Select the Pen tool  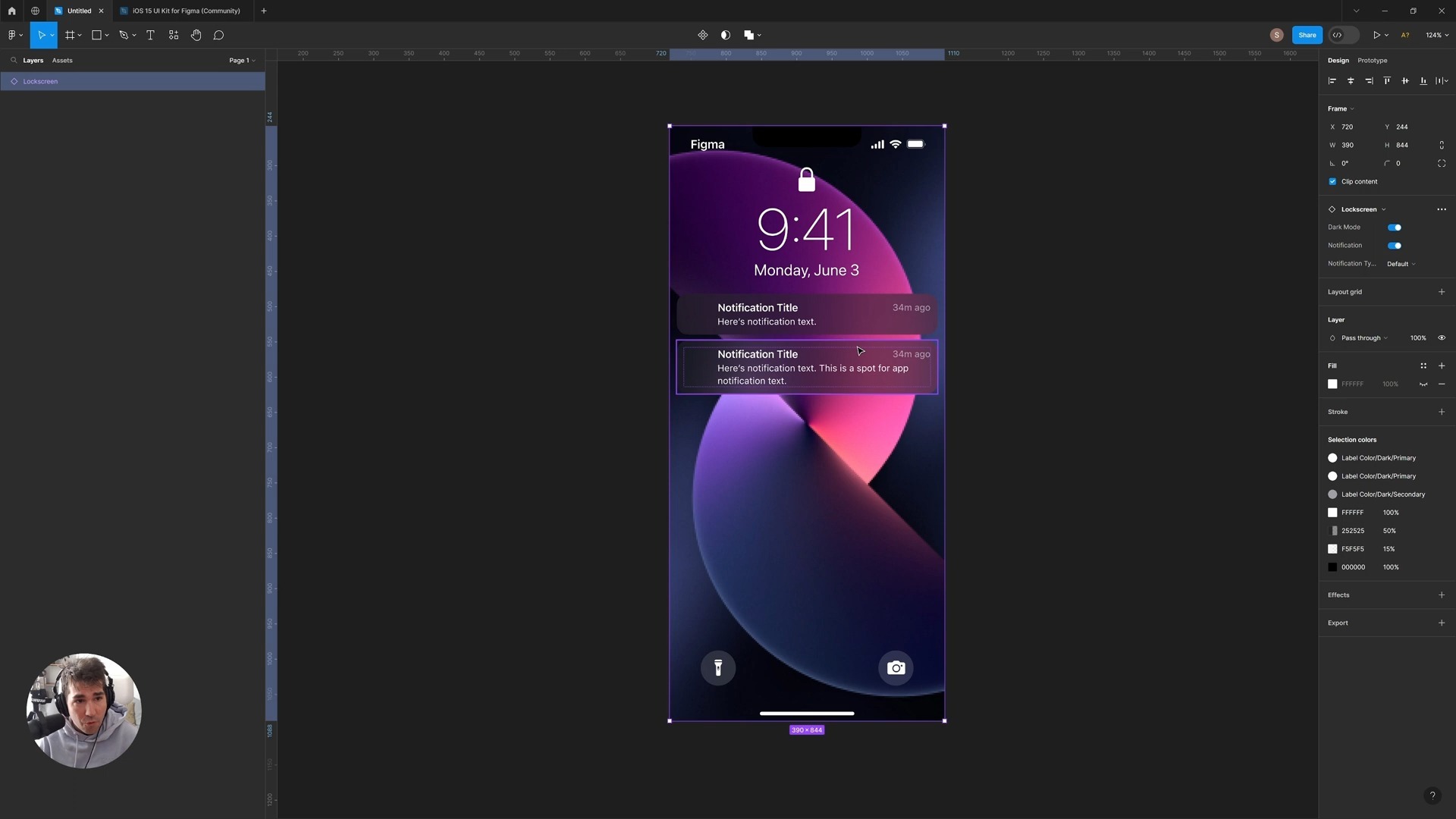tap(124, 35)
